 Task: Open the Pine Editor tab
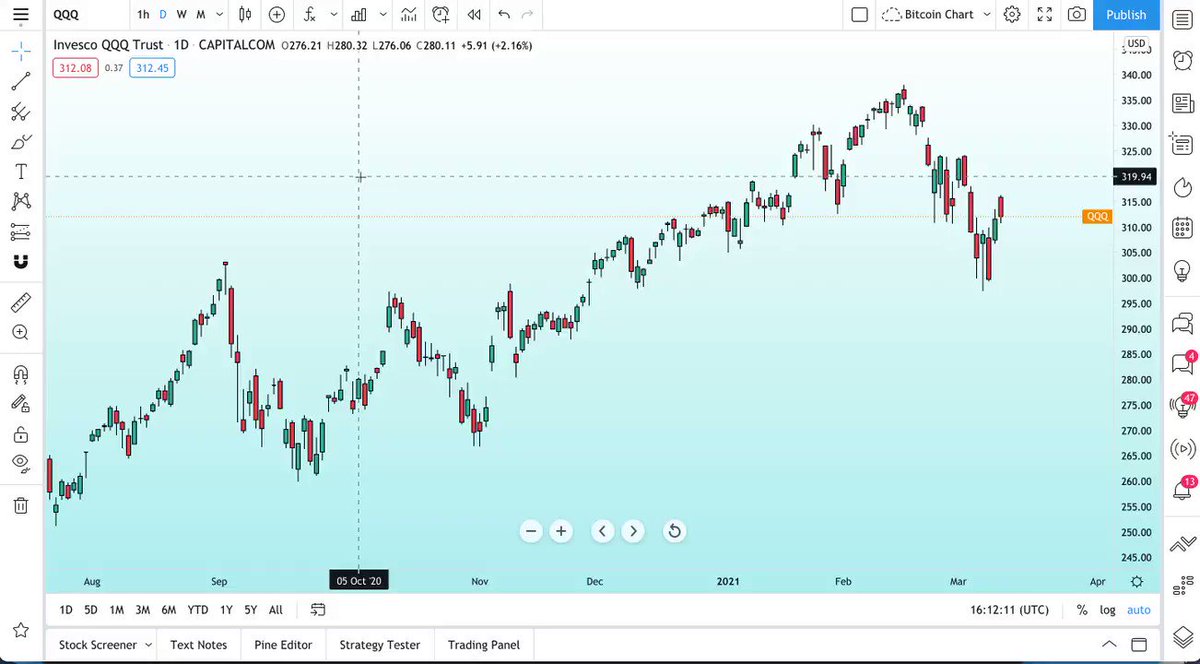(x=283, y=645)
